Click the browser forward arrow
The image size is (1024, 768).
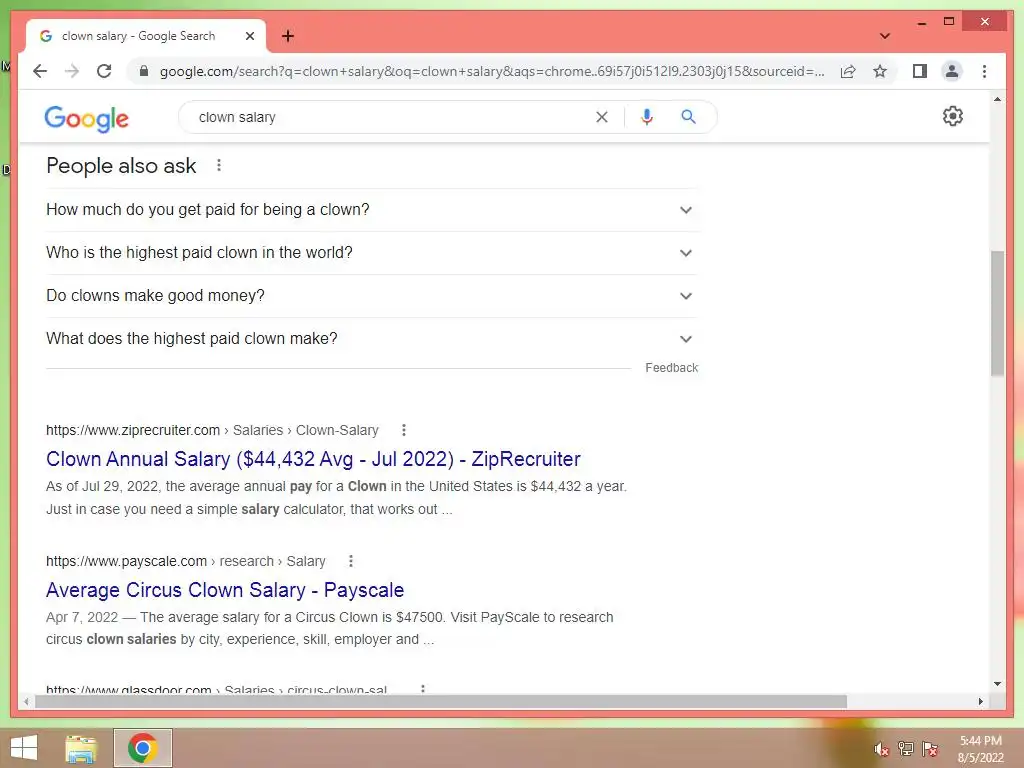pyautogui.click(x=72, y=71)
